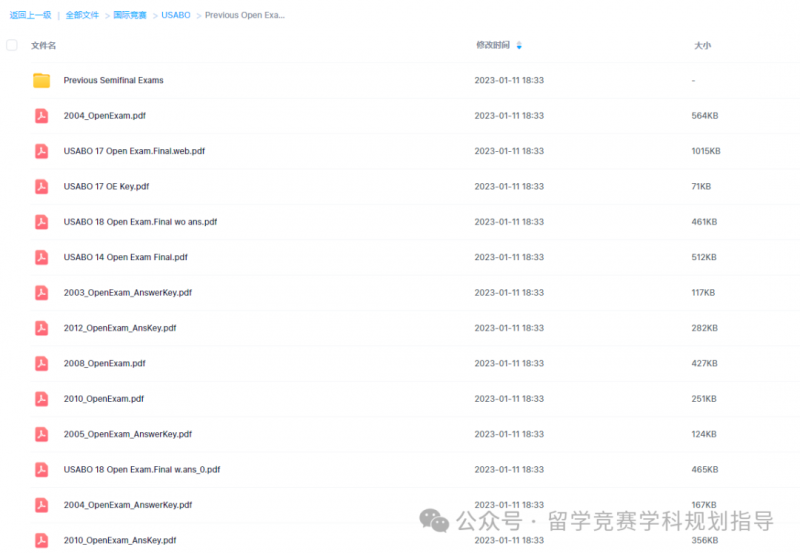Click the 1015KB size value
800x553 pixels.
(706, 151)
